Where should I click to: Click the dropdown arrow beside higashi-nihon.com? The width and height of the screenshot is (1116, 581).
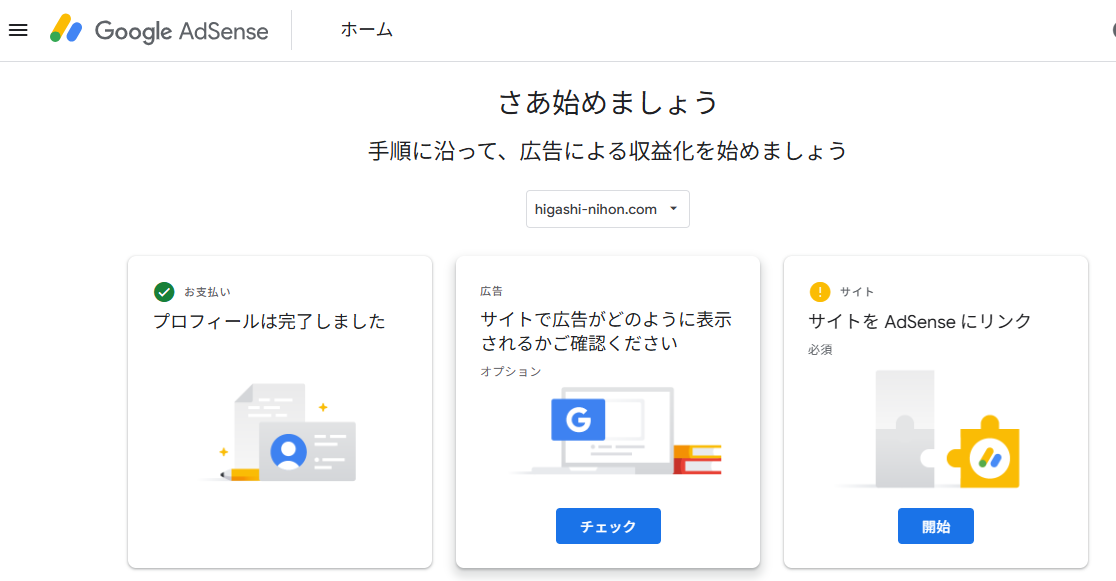coord(673,209)
